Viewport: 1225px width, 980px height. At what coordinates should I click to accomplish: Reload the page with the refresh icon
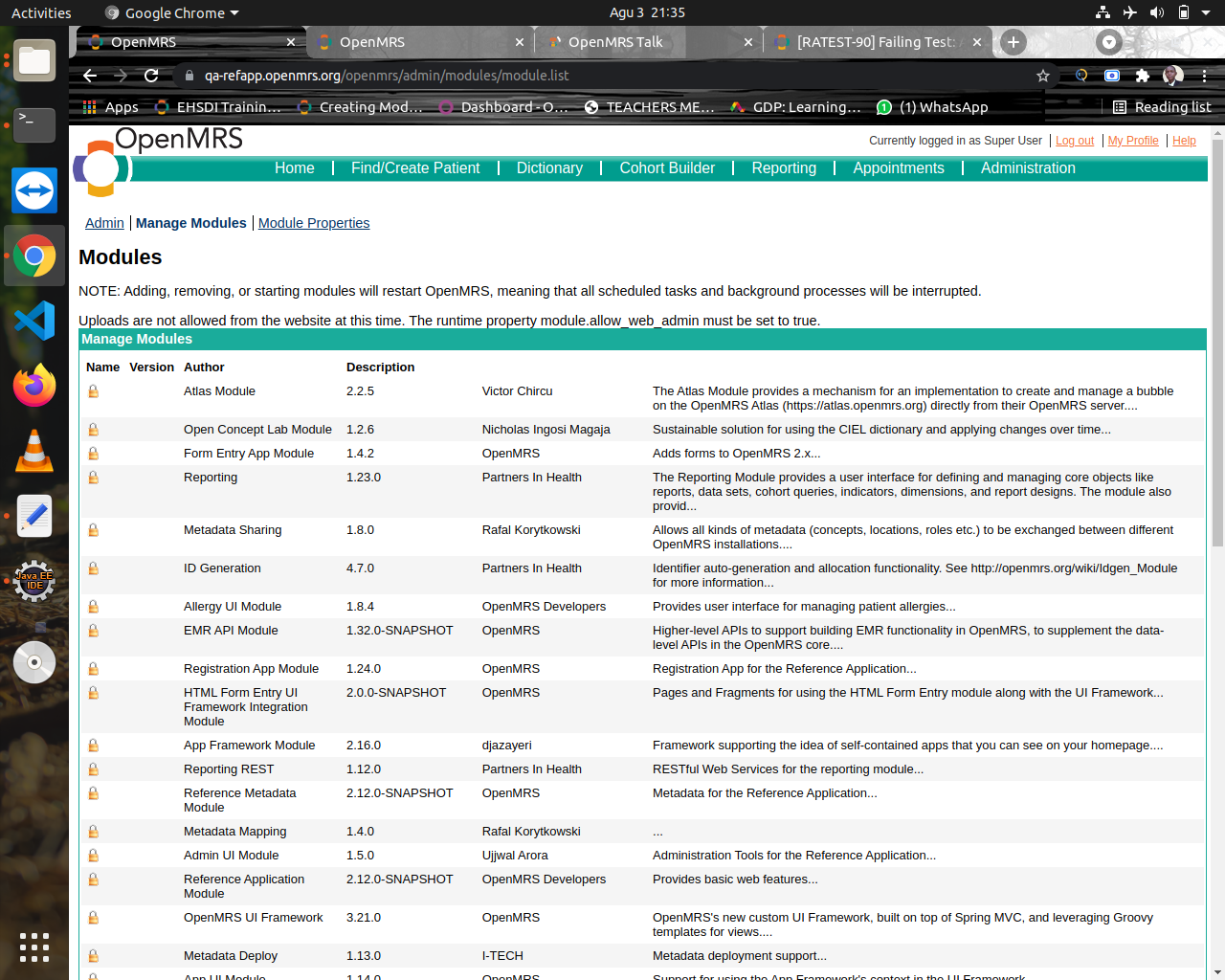151,76
